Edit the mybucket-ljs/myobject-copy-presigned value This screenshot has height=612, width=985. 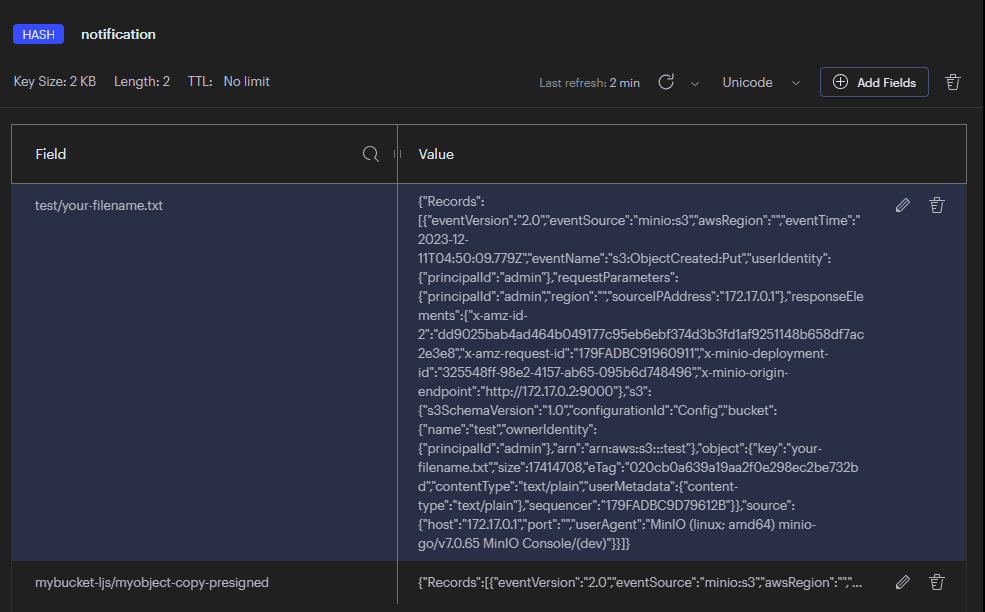pos(903,581)
